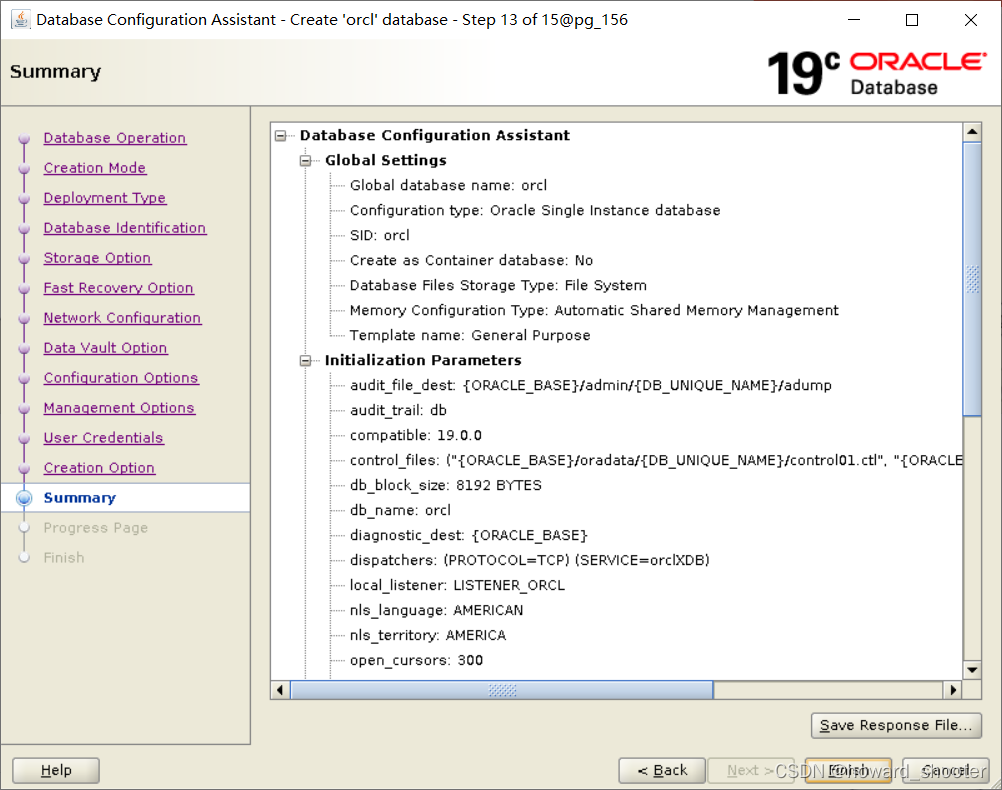The image size is (1002, 790).
Task: Select 'db_name: orcl' row
Action: click(x=400, y=510)
